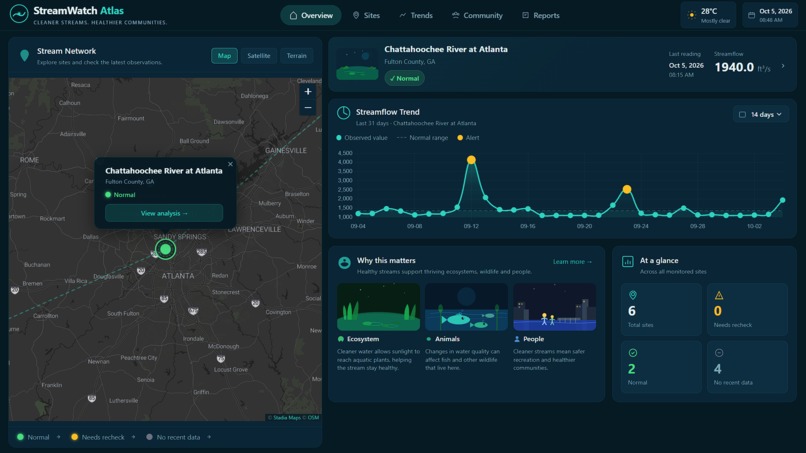Expand site details chevron beside streamflow
The height and width of the screenshot is (453, 806).
pos(783,66)
